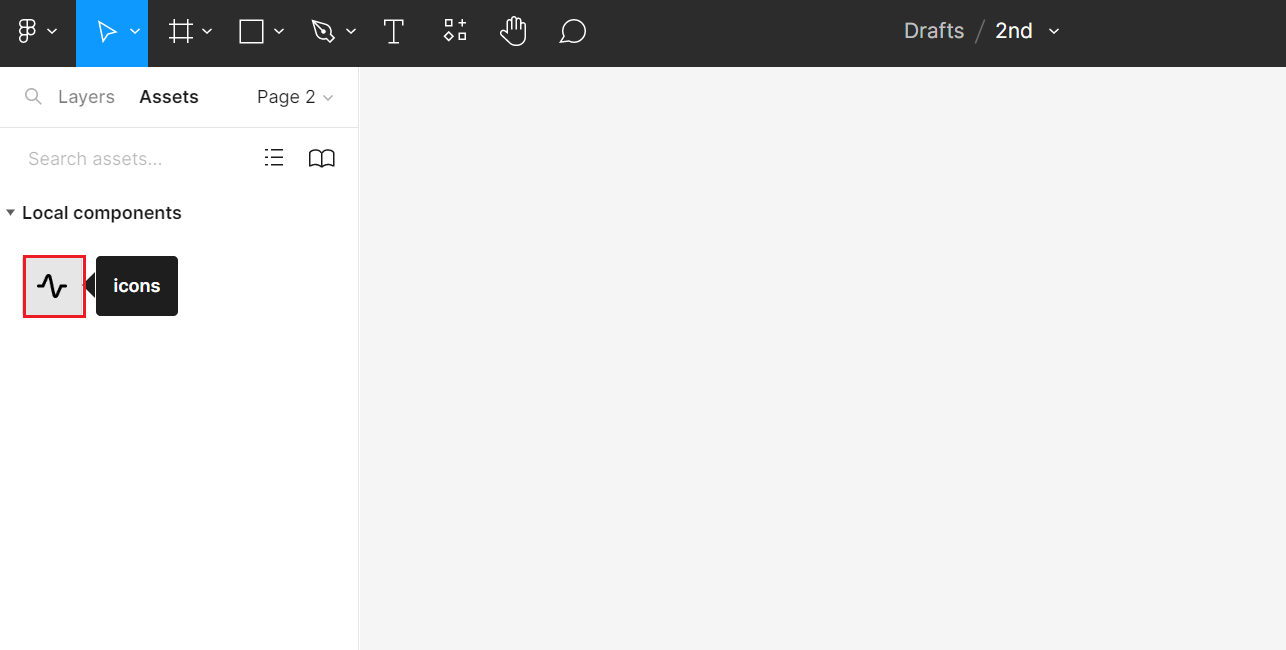Select the Comment tool
This screenshot has width=1286, height=650.
point(572,32)
